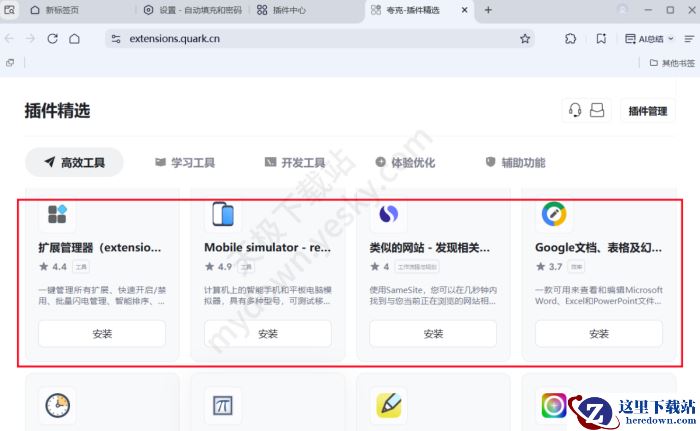
Task: Switch to the 设置 - 自动填充和密码 tab
Action: (x=193, y=10)
